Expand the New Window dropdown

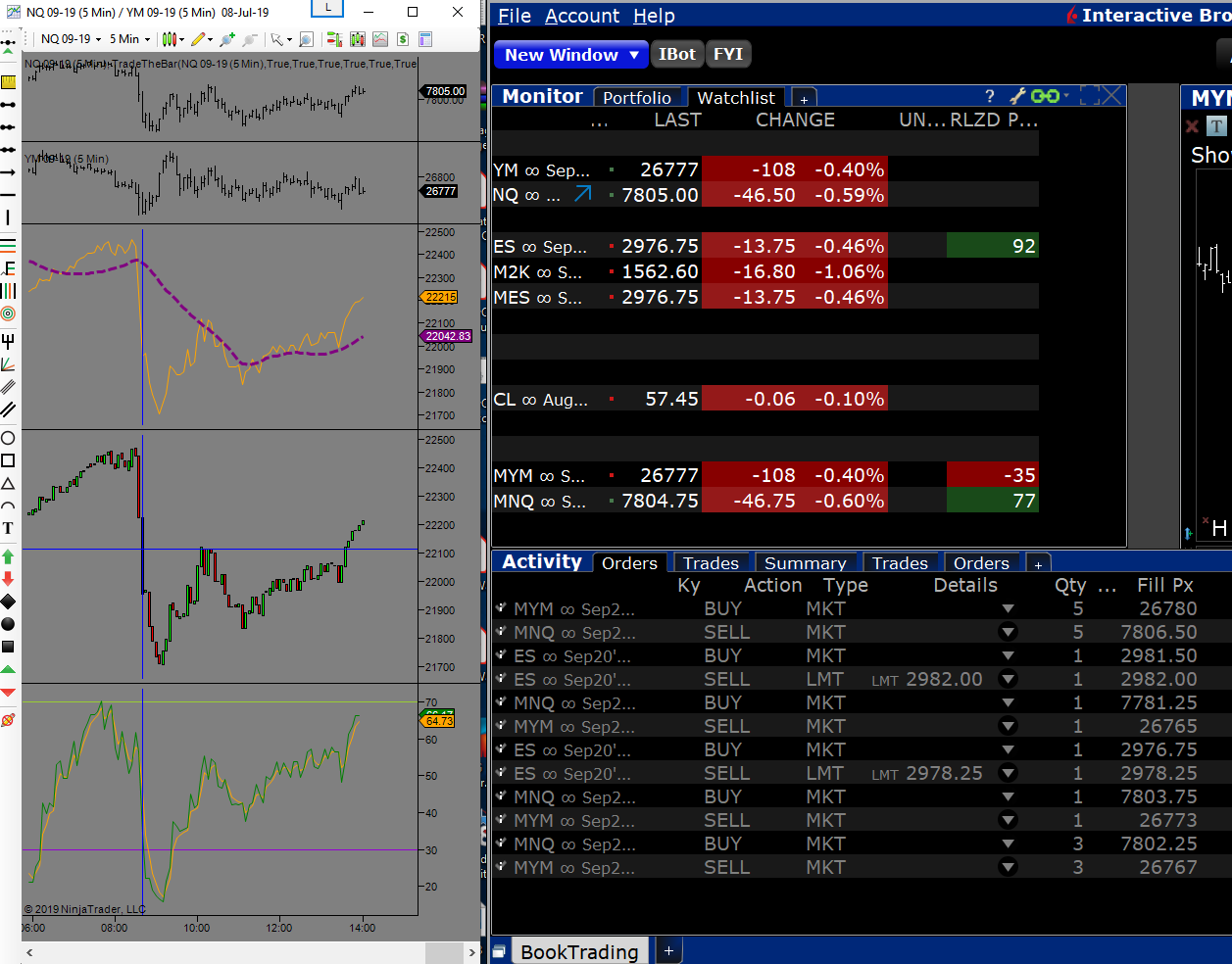(634, 55)
